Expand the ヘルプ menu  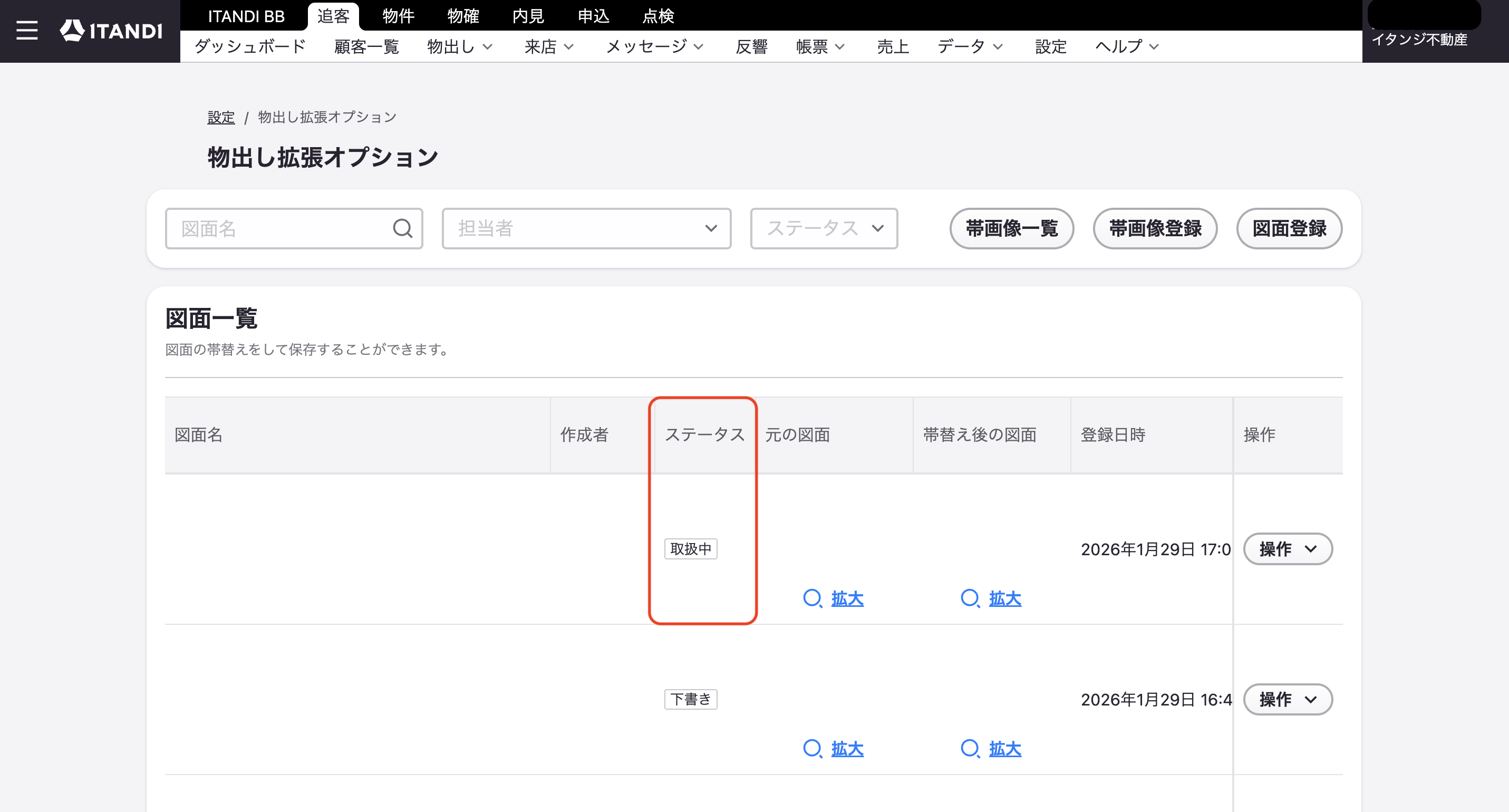1127,46
